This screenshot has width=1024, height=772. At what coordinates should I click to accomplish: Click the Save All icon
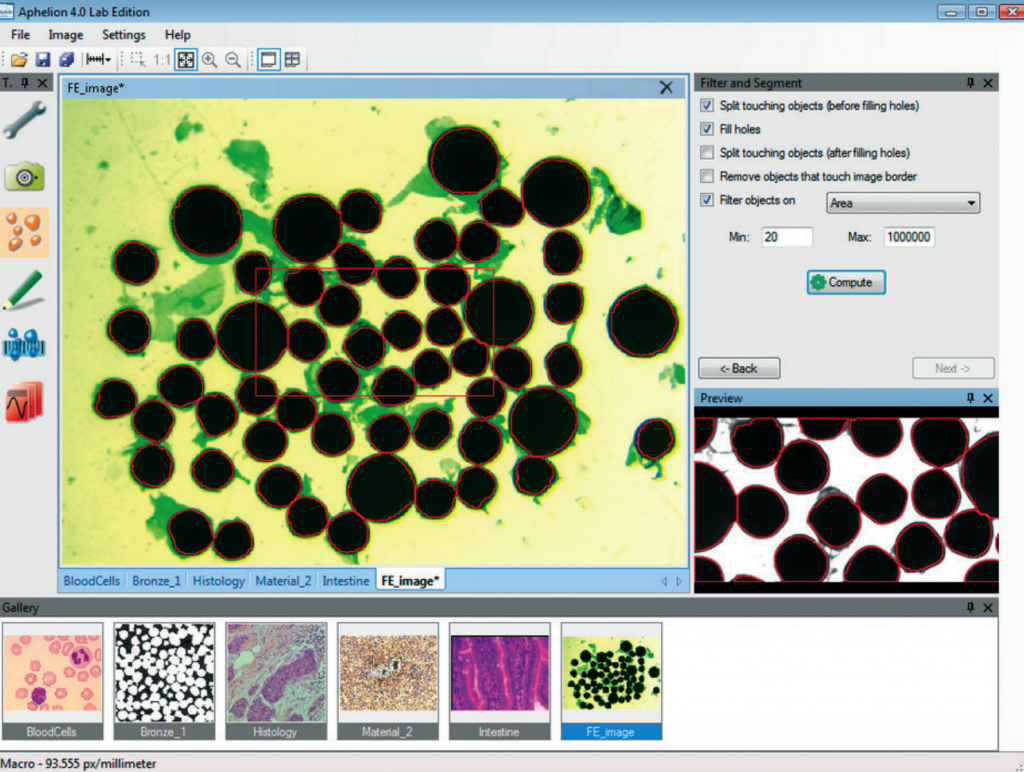tap(67, 60)
